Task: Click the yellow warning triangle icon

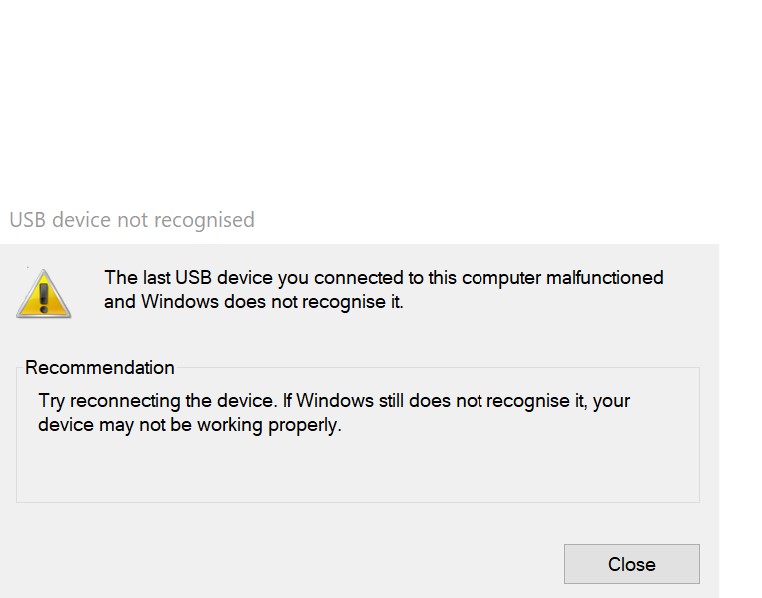Action: pyautogui.click(x=43, y=294)
